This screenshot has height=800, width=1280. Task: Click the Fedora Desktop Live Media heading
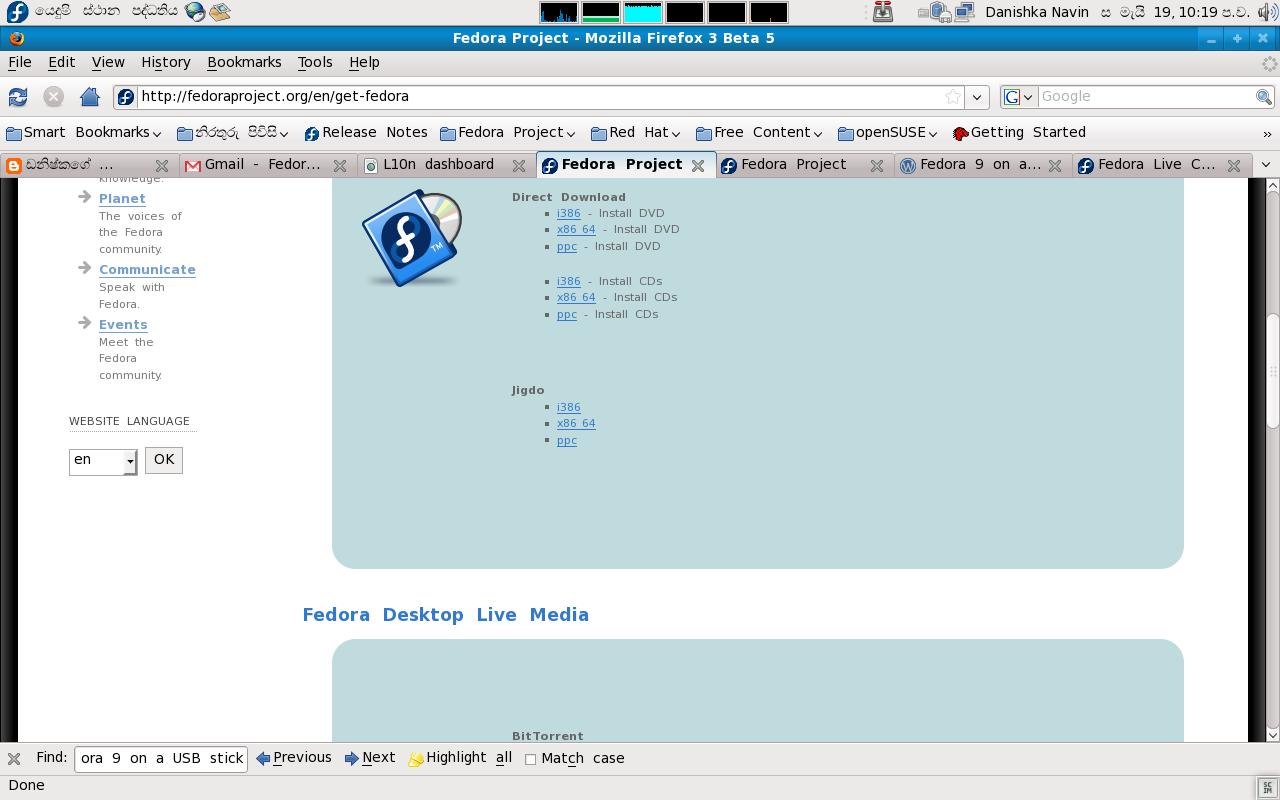pyautogui.click(x=446, y=615)
